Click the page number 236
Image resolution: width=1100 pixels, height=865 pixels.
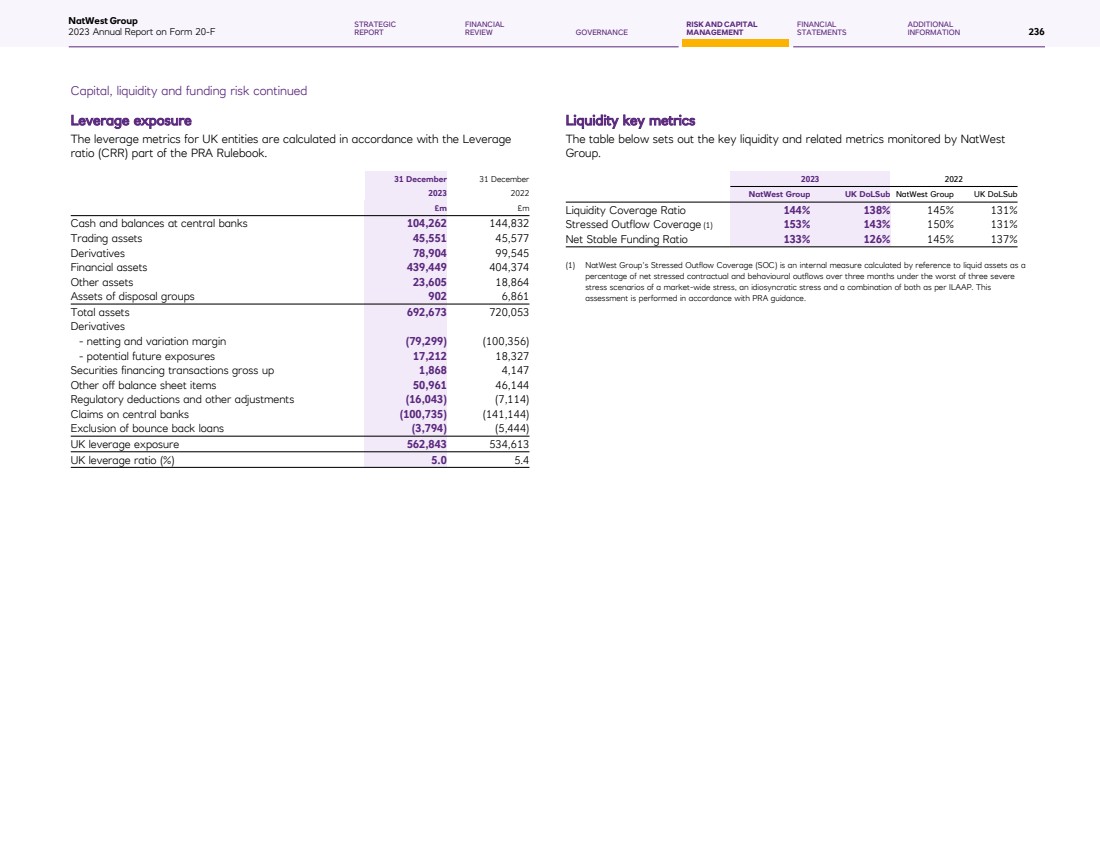[x=1036, y=32]
